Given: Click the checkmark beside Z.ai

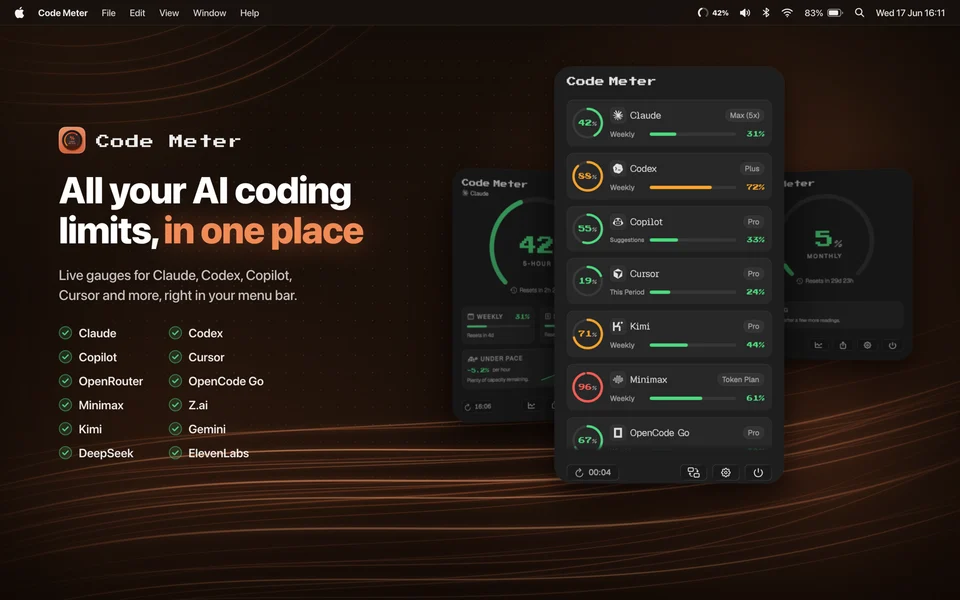Looking at the screenshot, I should 175,405.
